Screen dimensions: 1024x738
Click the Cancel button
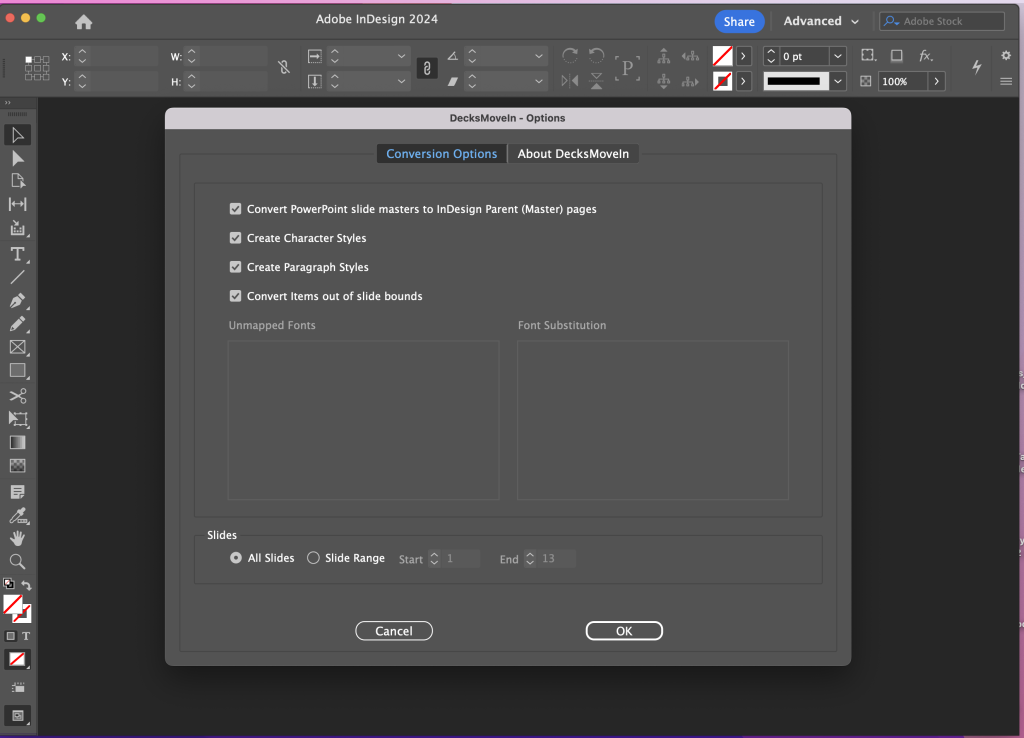394,631
